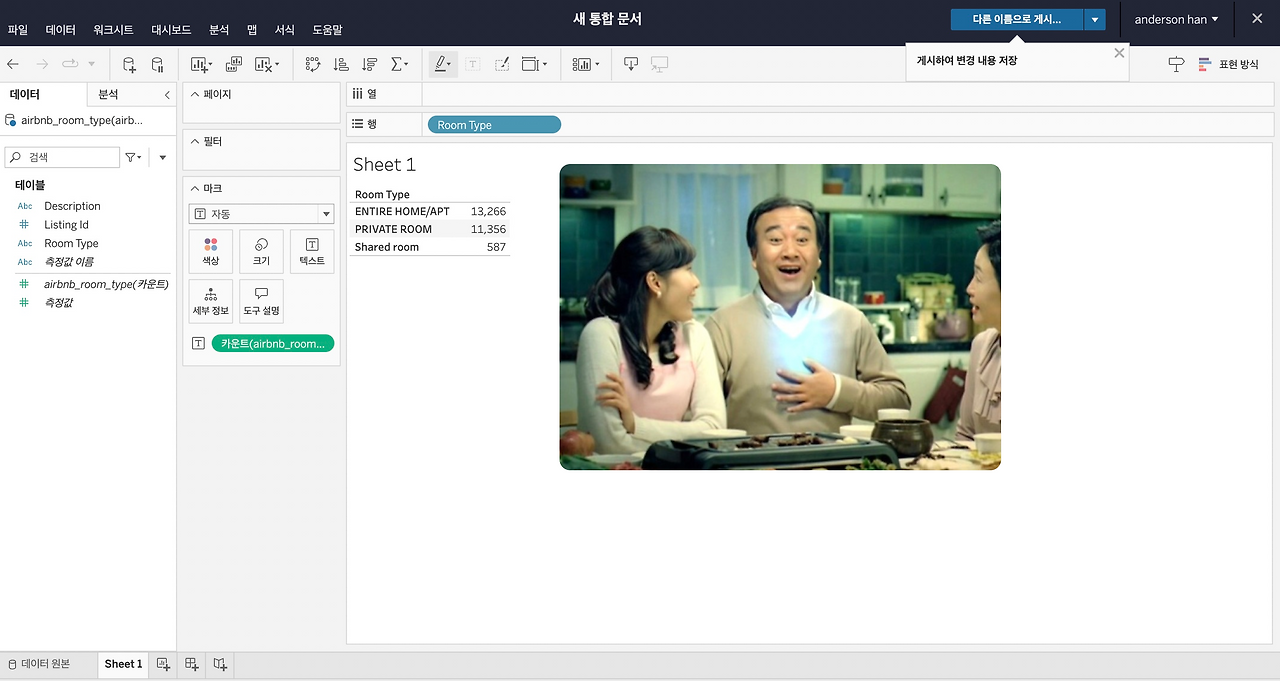
Task: Open the 대시보드 menu
Action: (x=171, y=30)
